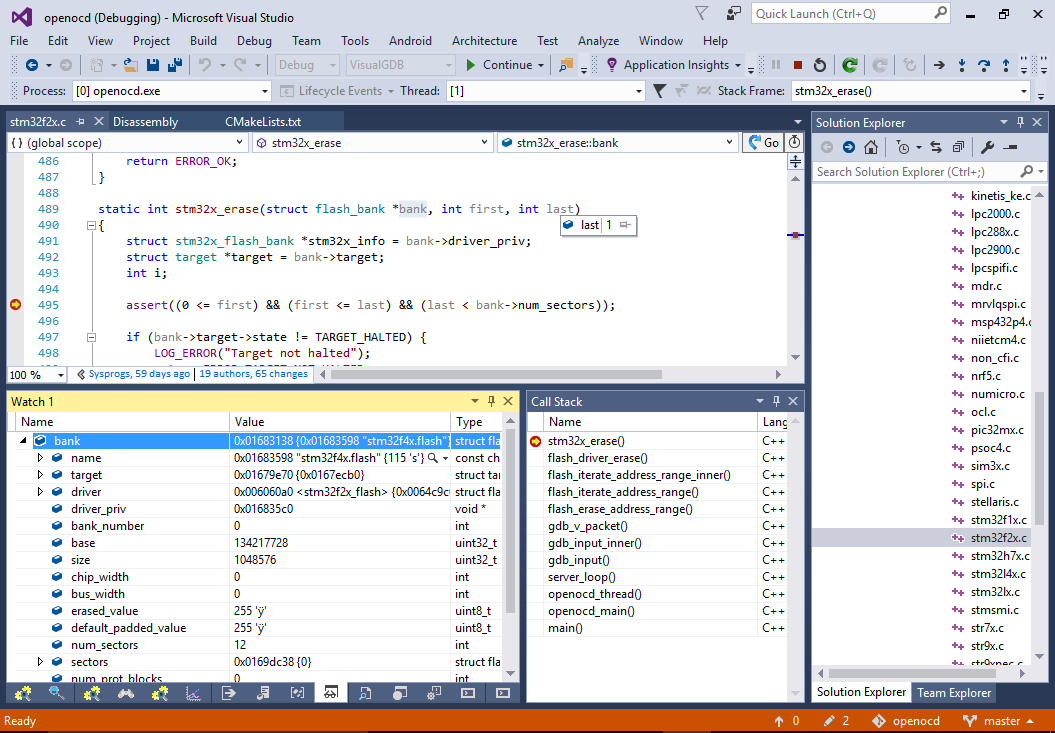Toggle pin on stm32f2x.c tab
1055x733 pixels.
click(80, 121)
